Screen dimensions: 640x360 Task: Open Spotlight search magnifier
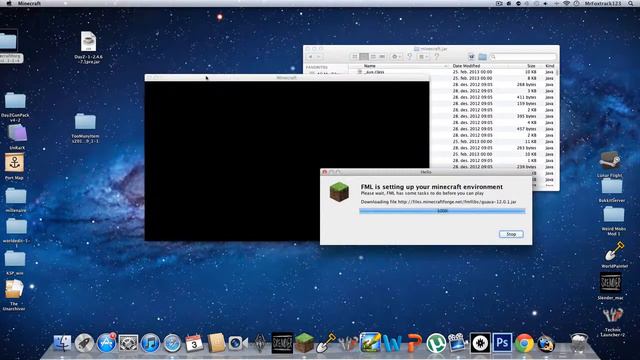pos(631,3)
